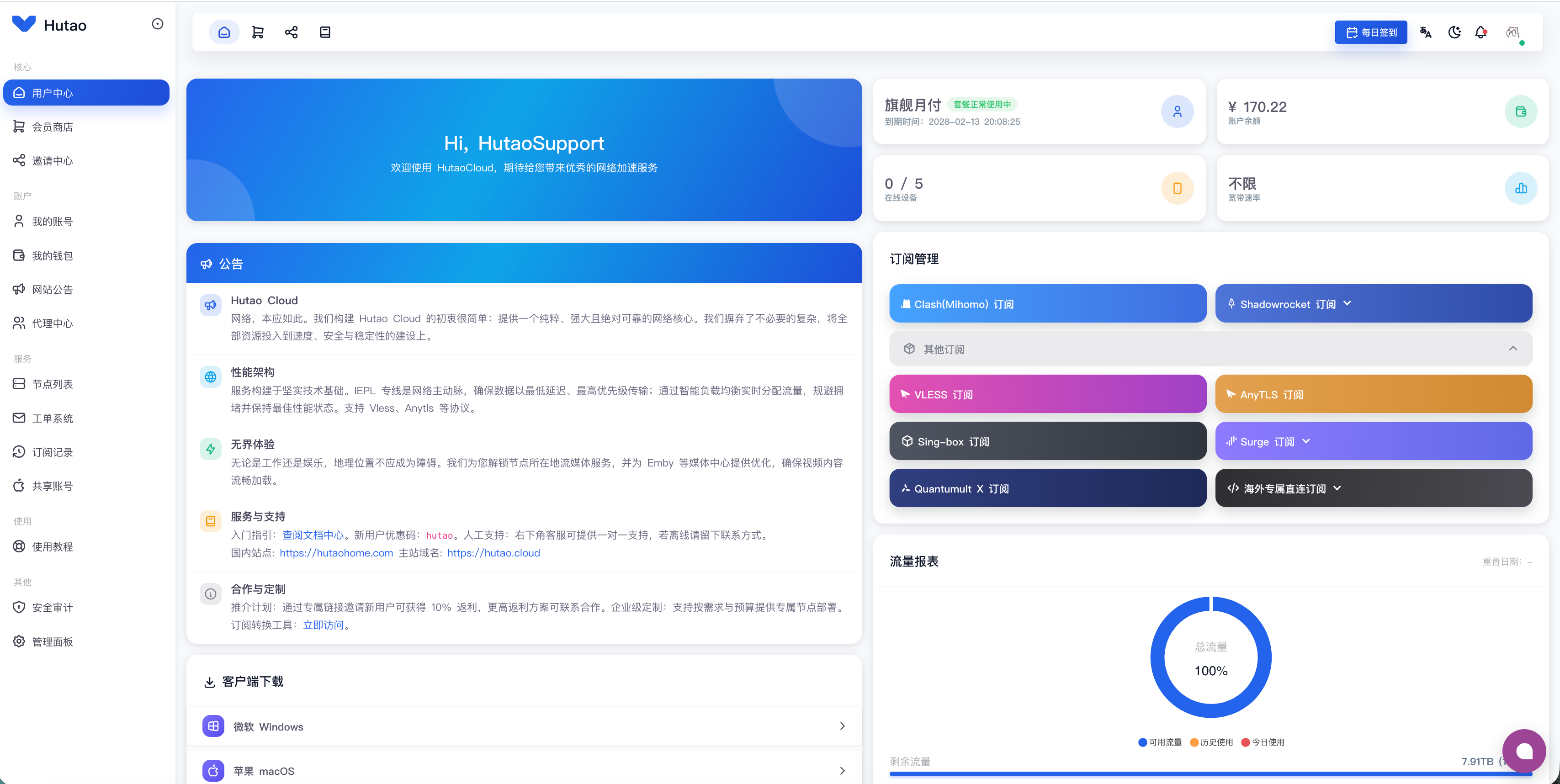This screenshot has height=784, width=1560.
Task: Expand the 海外专属直连订阅 dropdown
Action: pyautogui.click(x=1374, y=488)
